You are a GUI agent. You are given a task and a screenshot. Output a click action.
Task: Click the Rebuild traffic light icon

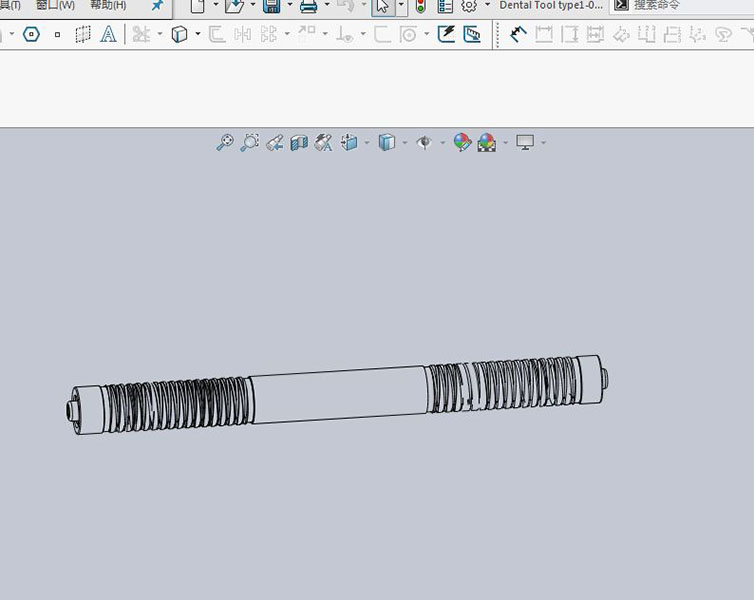420,6
